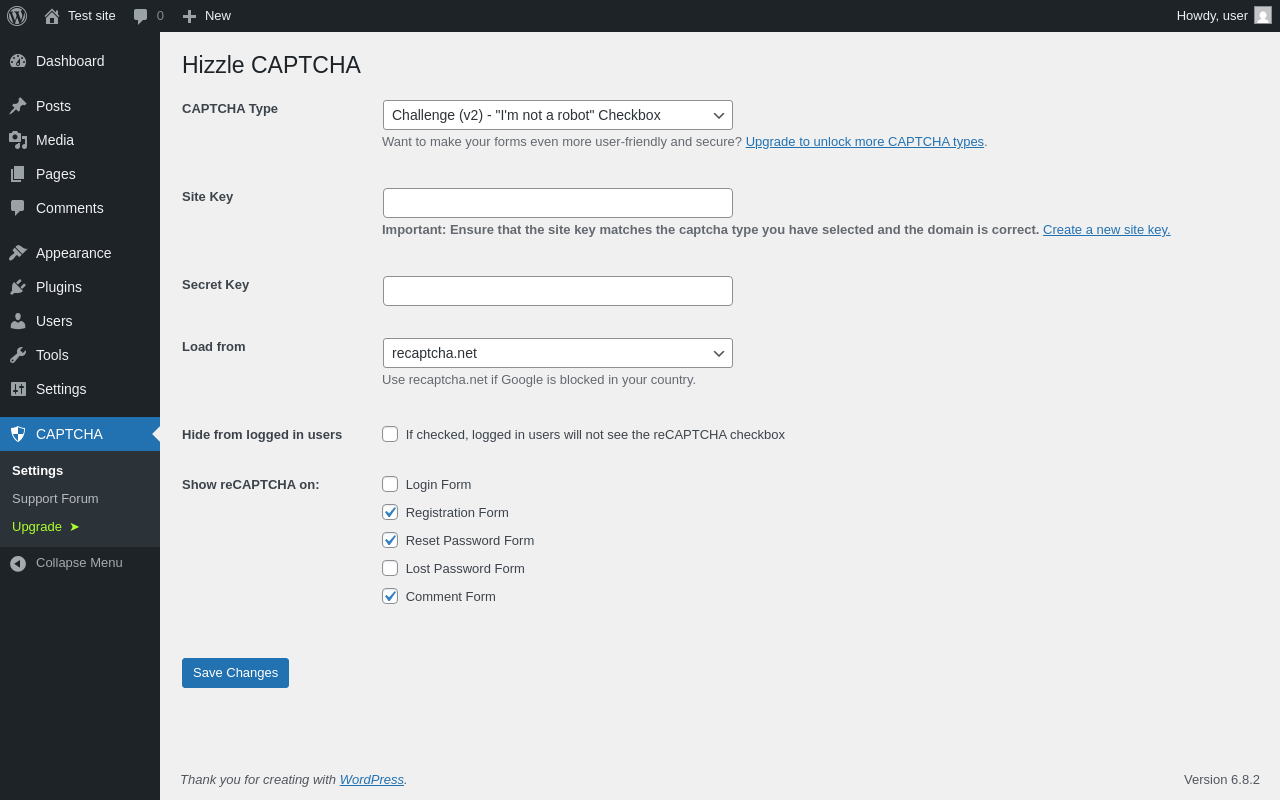Click the Posts pushpin icon
The height and width of the screenshot is (800, 1280).
(x=18, y=106)
